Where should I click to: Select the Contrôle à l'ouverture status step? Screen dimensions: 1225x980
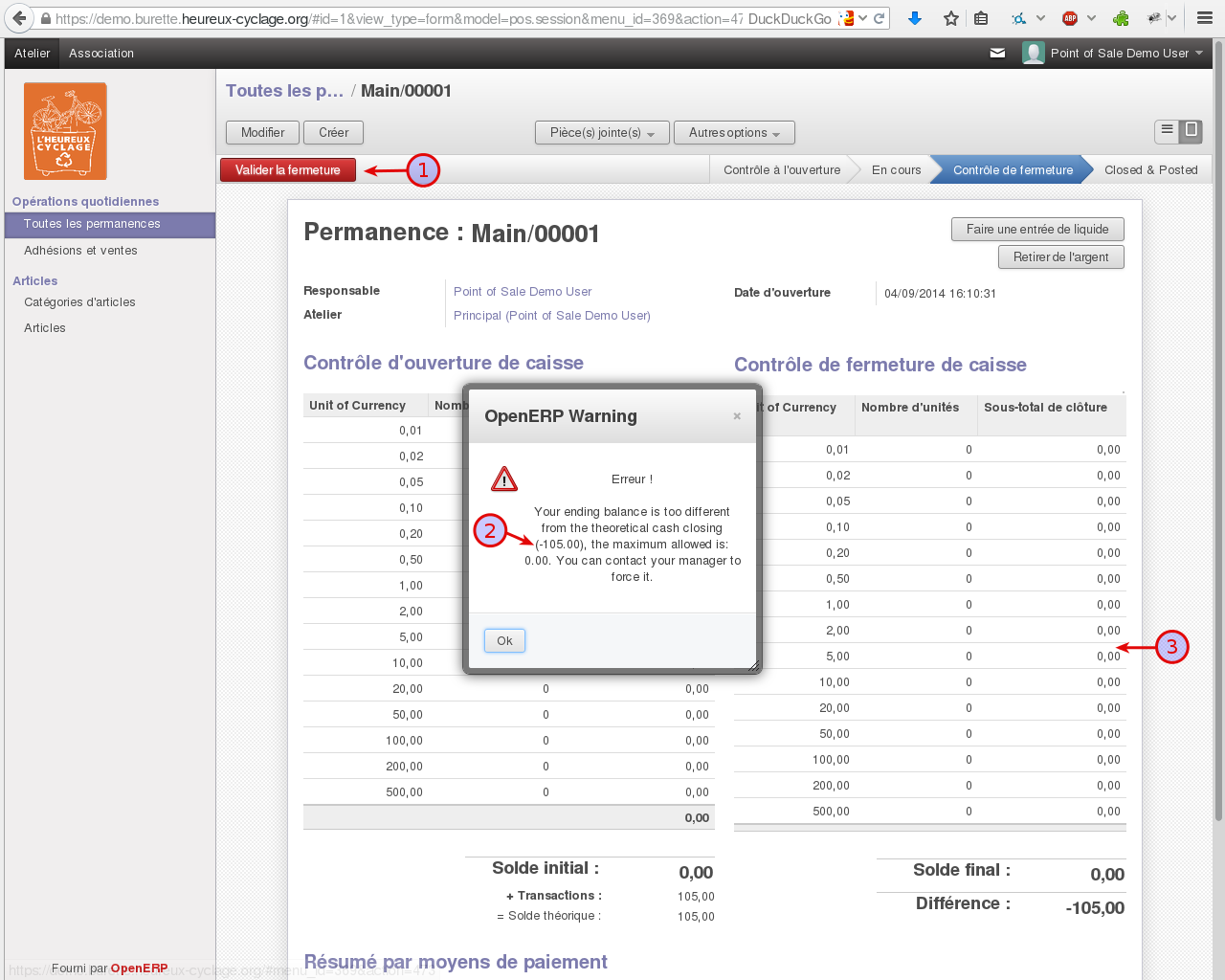coord(782,170)
